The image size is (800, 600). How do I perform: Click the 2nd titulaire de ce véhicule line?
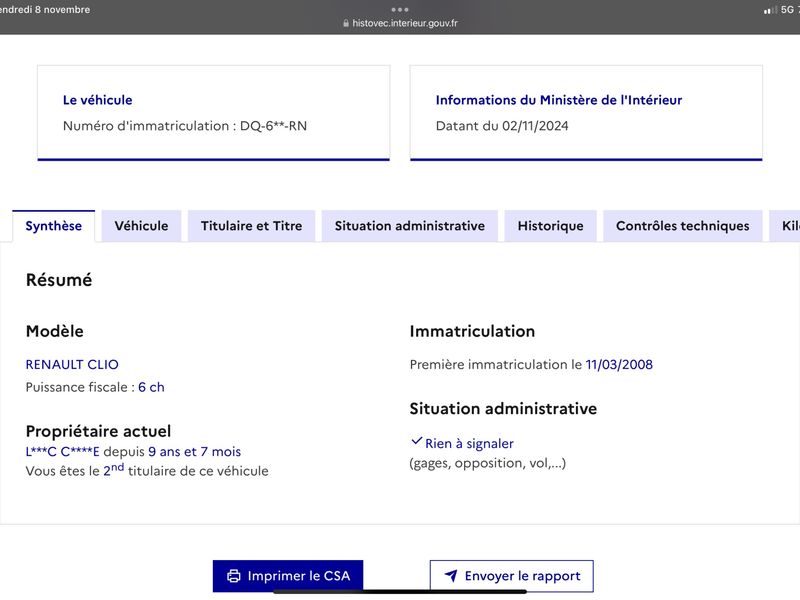point(147,470)
